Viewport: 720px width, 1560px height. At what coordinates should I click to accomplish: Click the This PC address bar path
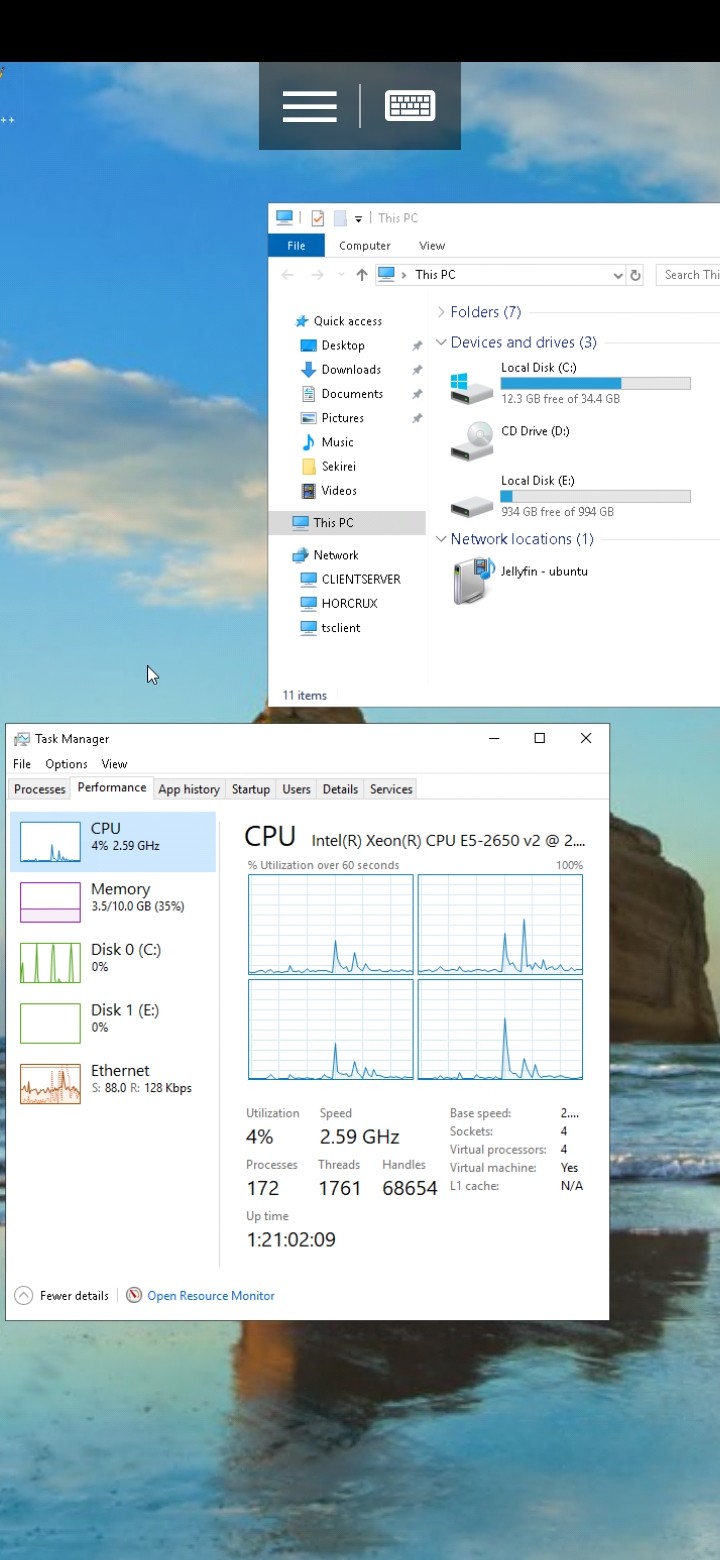click(435, 275)
